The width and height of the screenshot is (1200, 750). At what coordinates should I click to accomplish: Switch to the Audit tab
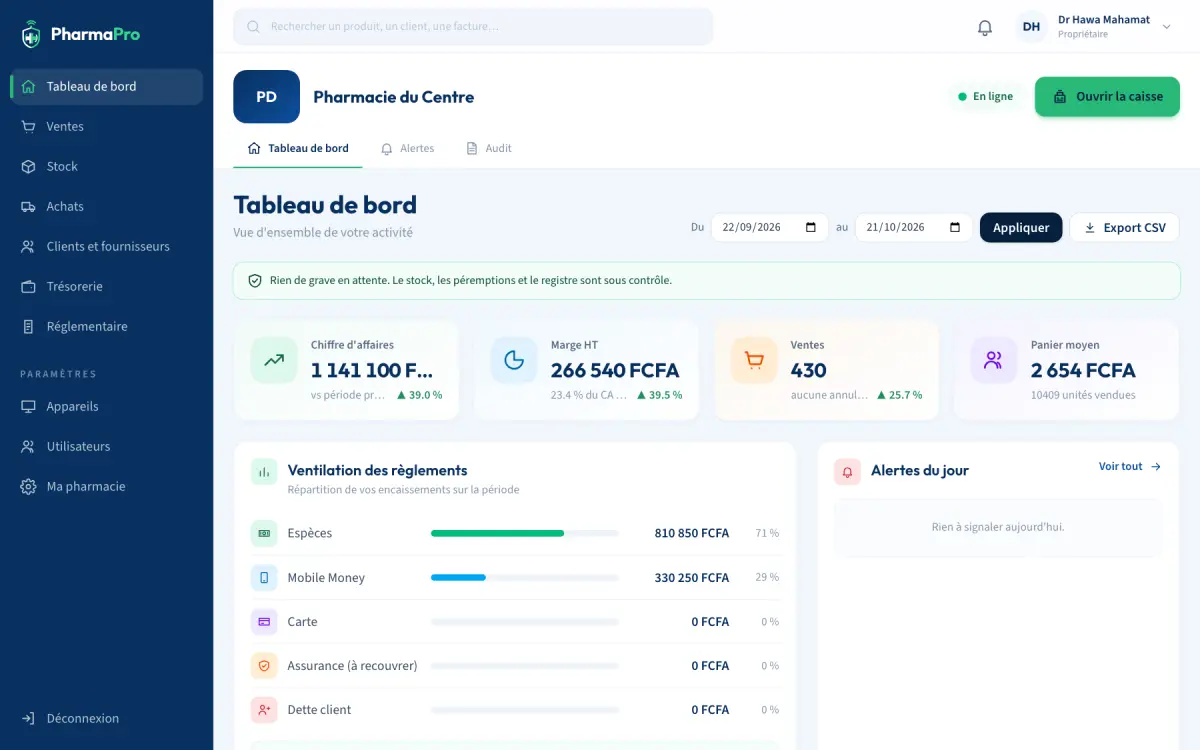pos(489,148)
